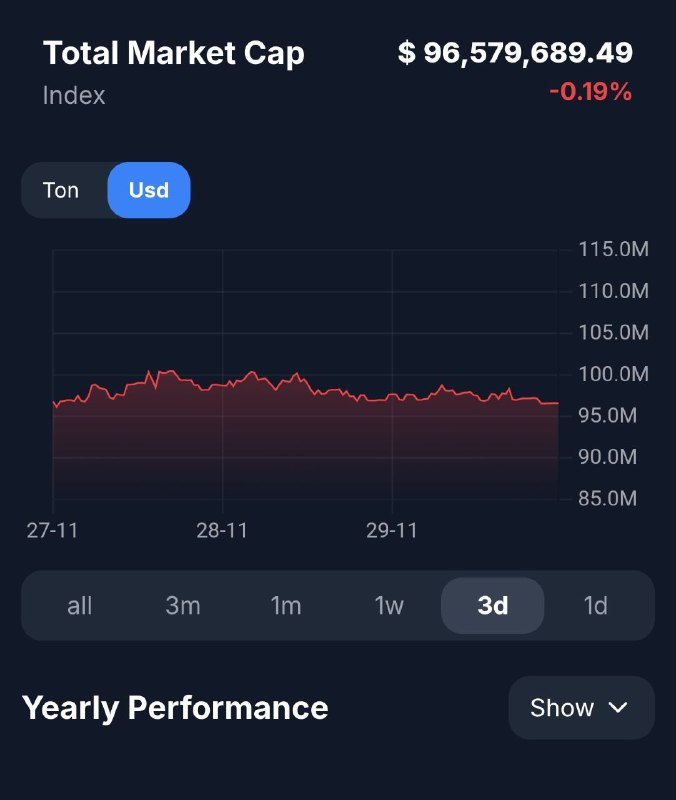Image resolution: width=676 pixels, height=800 pixels.
Task: Switch currency to Ton
Action: pyautogui.click(x=61, y=190)
